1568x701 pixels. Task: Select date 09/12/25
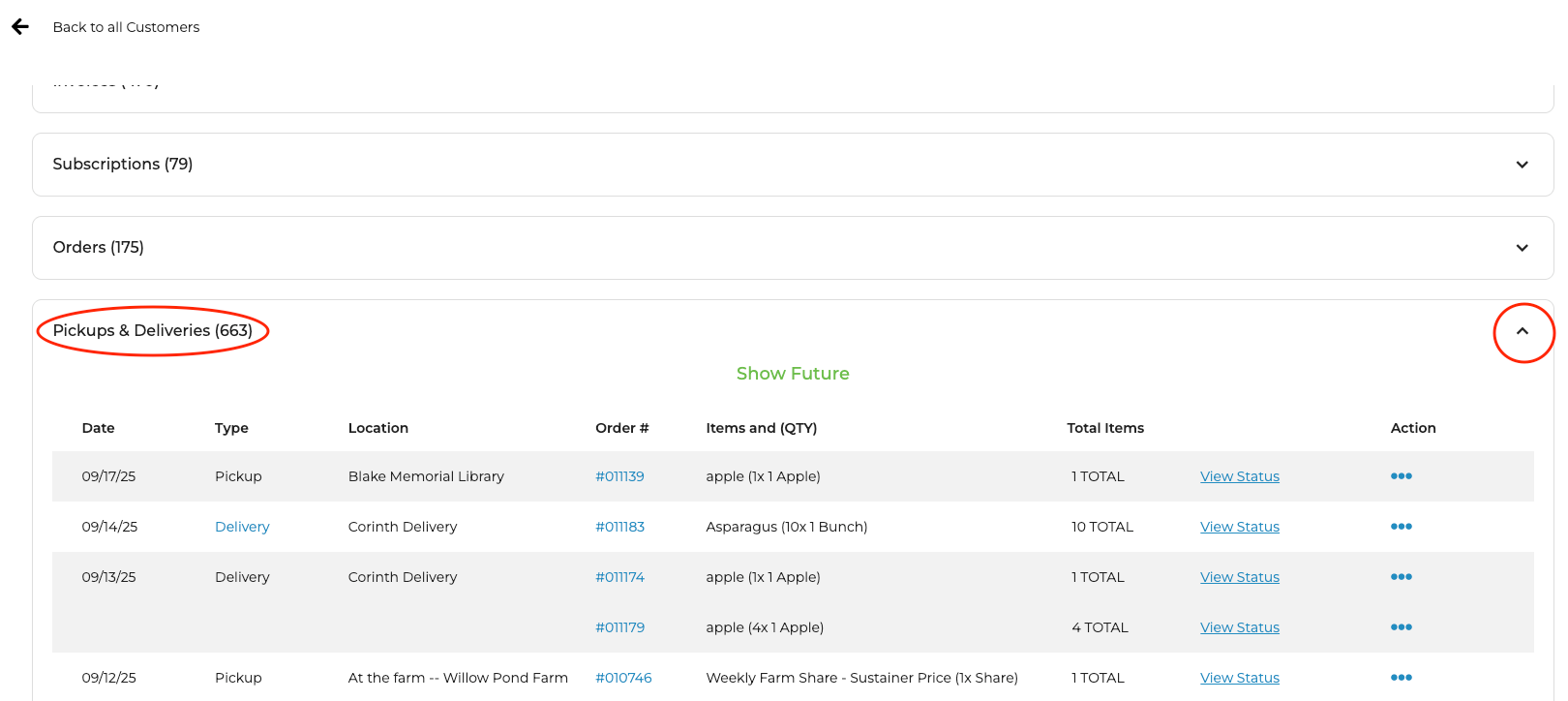tap(108, 678)
